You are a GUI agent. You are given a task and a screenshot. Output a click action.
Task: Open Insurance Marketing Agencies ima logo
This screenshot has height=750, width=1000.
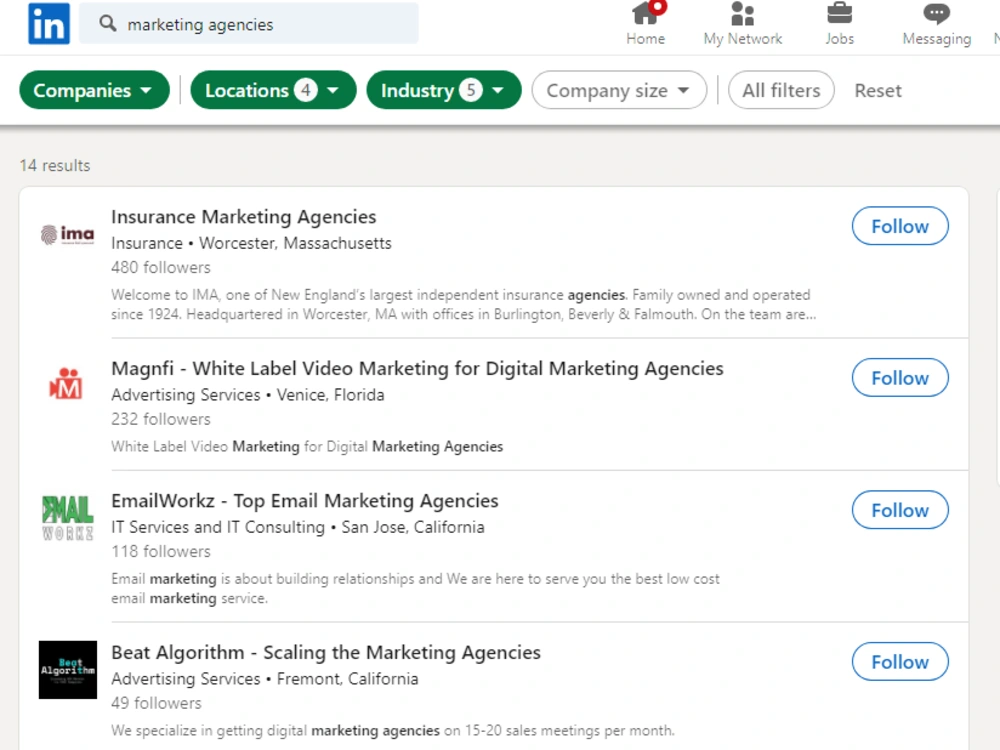[x=68, y=235]
